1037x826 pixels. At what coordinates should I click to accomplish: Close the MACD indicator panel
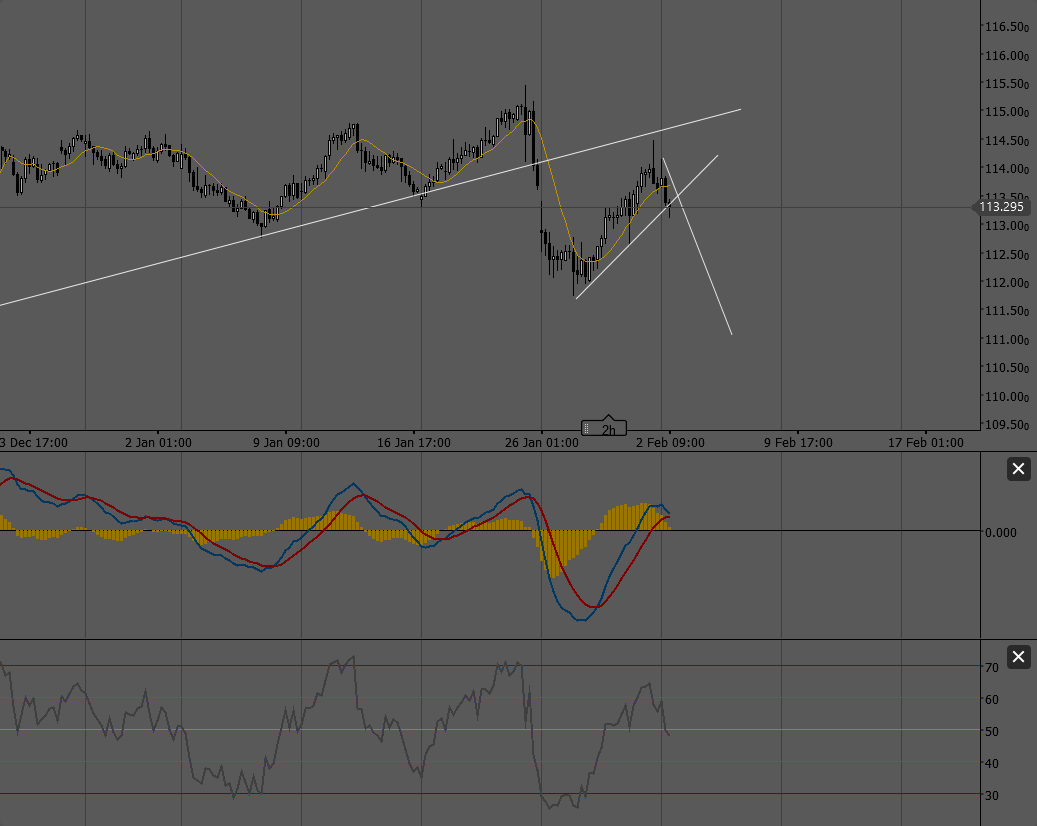(1018, 468)
